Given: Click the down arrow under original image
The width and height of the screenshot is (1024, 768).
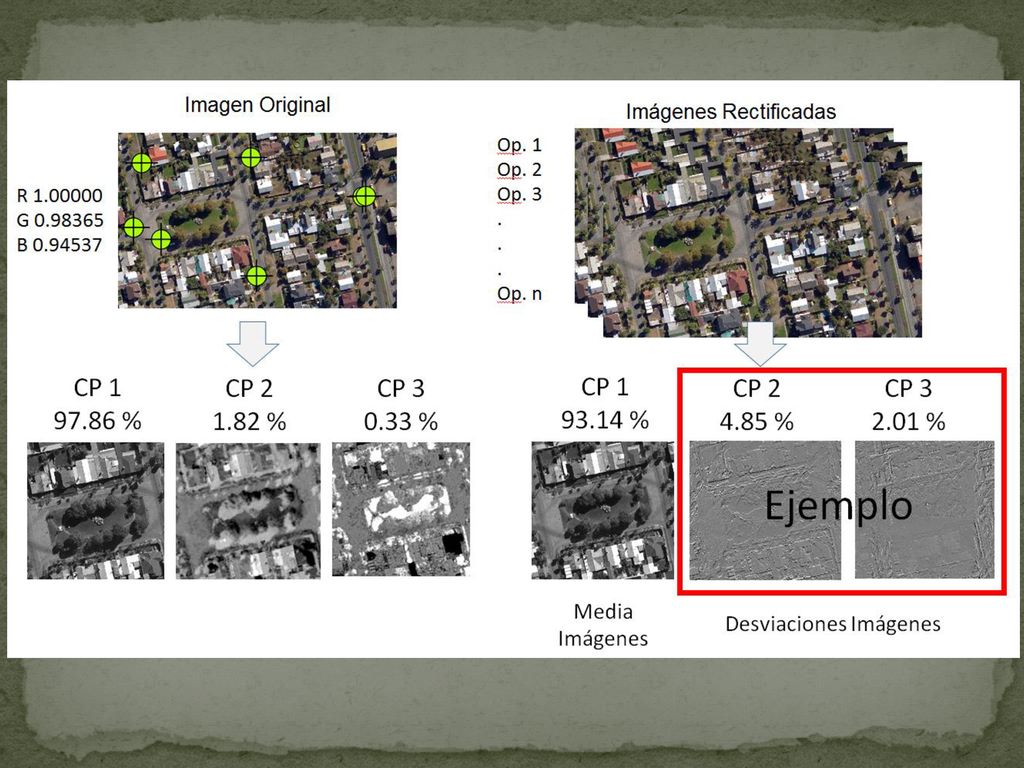Looking at the screenshot, I should pyautogui.click(x=253, y=343).
